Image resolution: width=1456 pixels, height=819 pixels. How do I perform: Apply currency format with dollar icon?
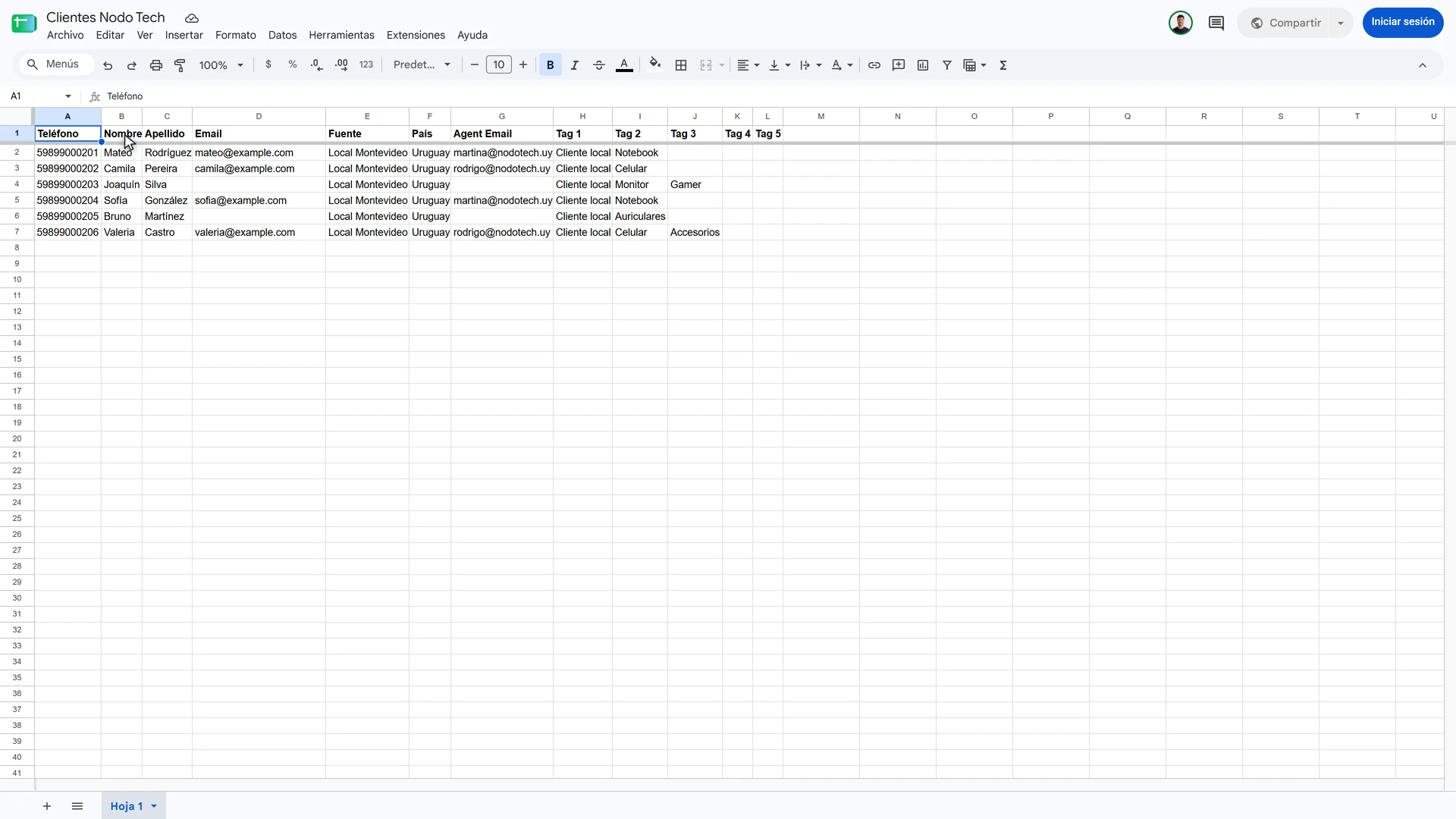pos(268,65)
